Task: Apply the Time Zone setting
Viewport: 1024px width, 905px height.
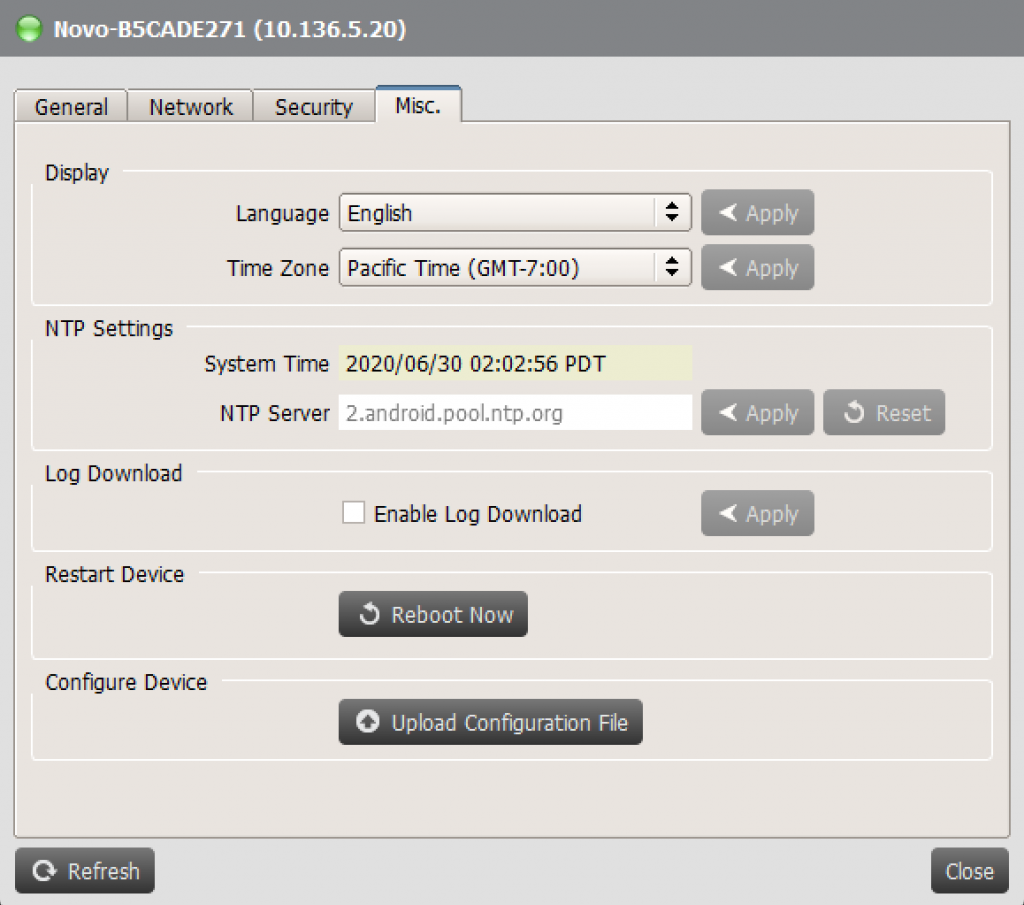Action: [758, 267]
